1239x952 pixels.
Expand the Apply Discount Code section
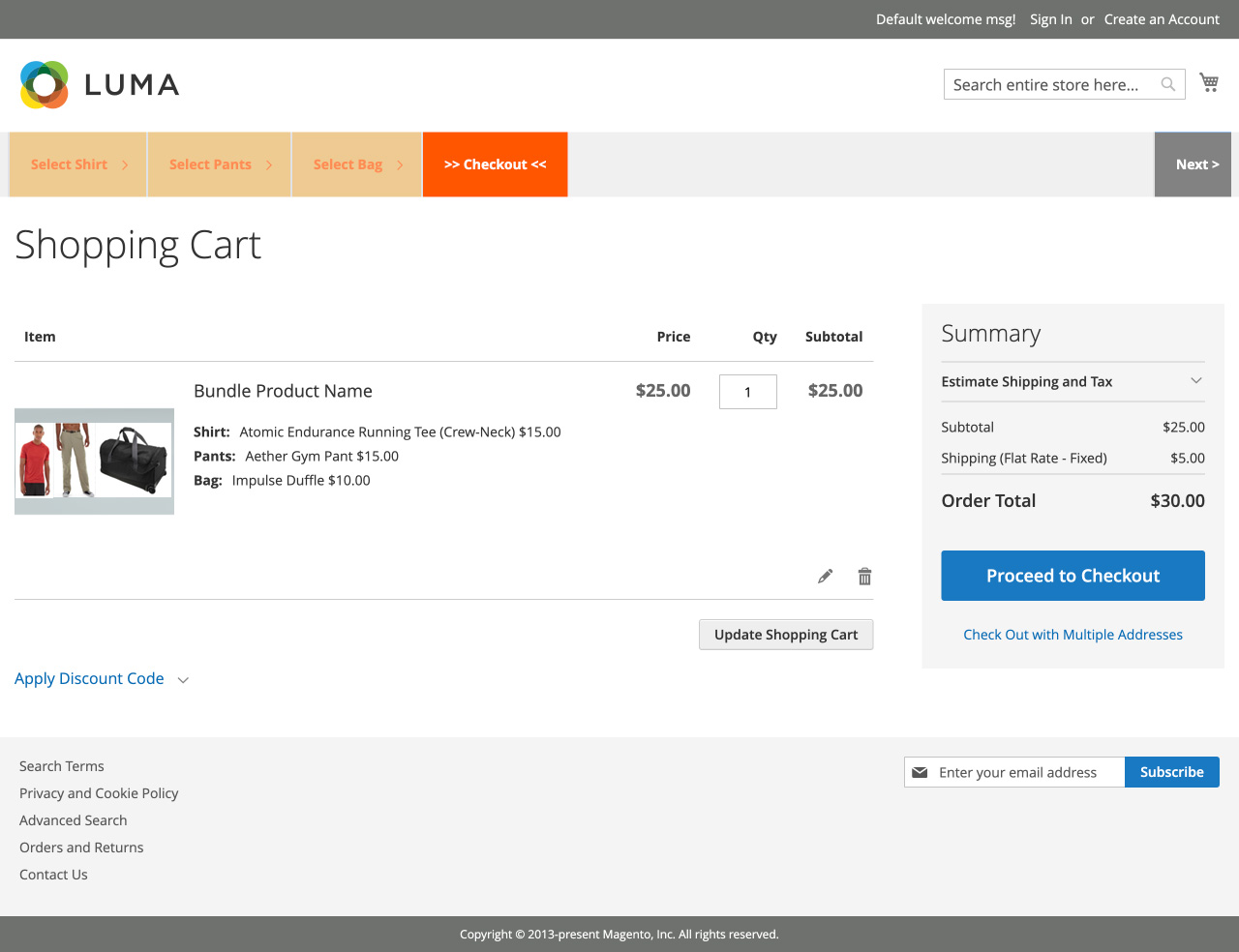point(89,678)
